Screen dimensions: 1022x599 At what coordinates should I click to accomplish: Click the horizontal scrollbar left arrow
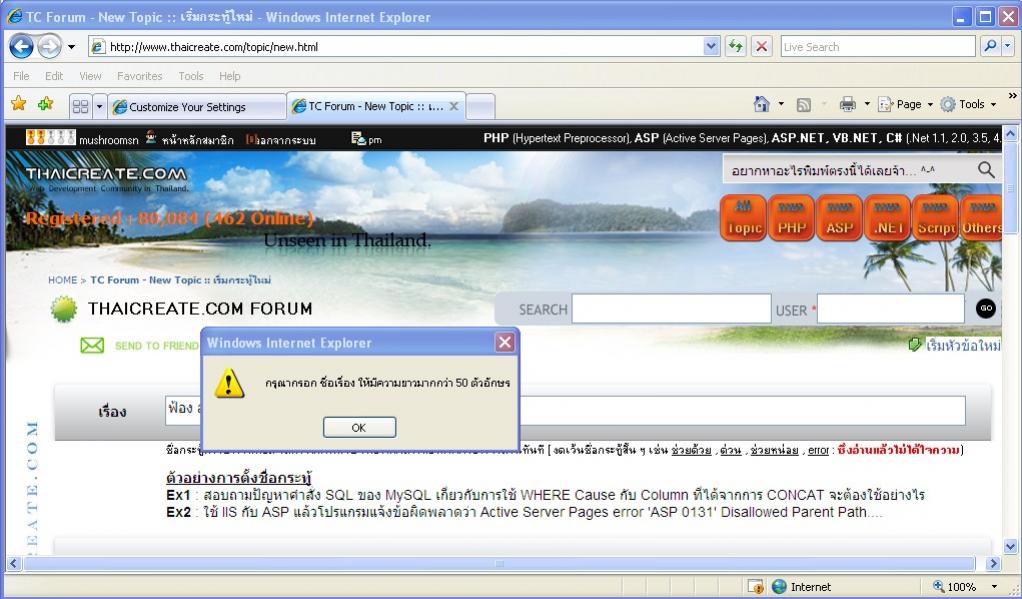click(x=14, y=564)
